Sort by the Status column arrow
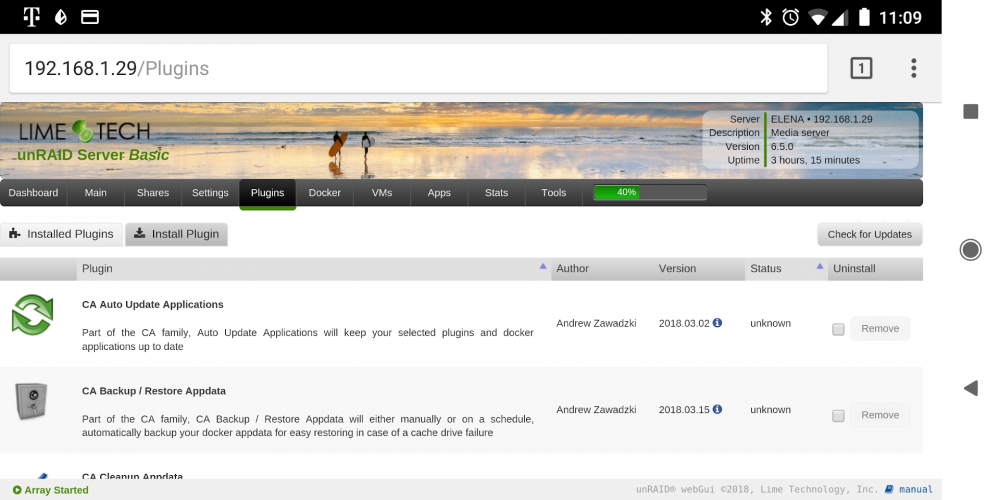Image resolution: width=1000 pixels, height=500 pixels. tap(820, 266)
